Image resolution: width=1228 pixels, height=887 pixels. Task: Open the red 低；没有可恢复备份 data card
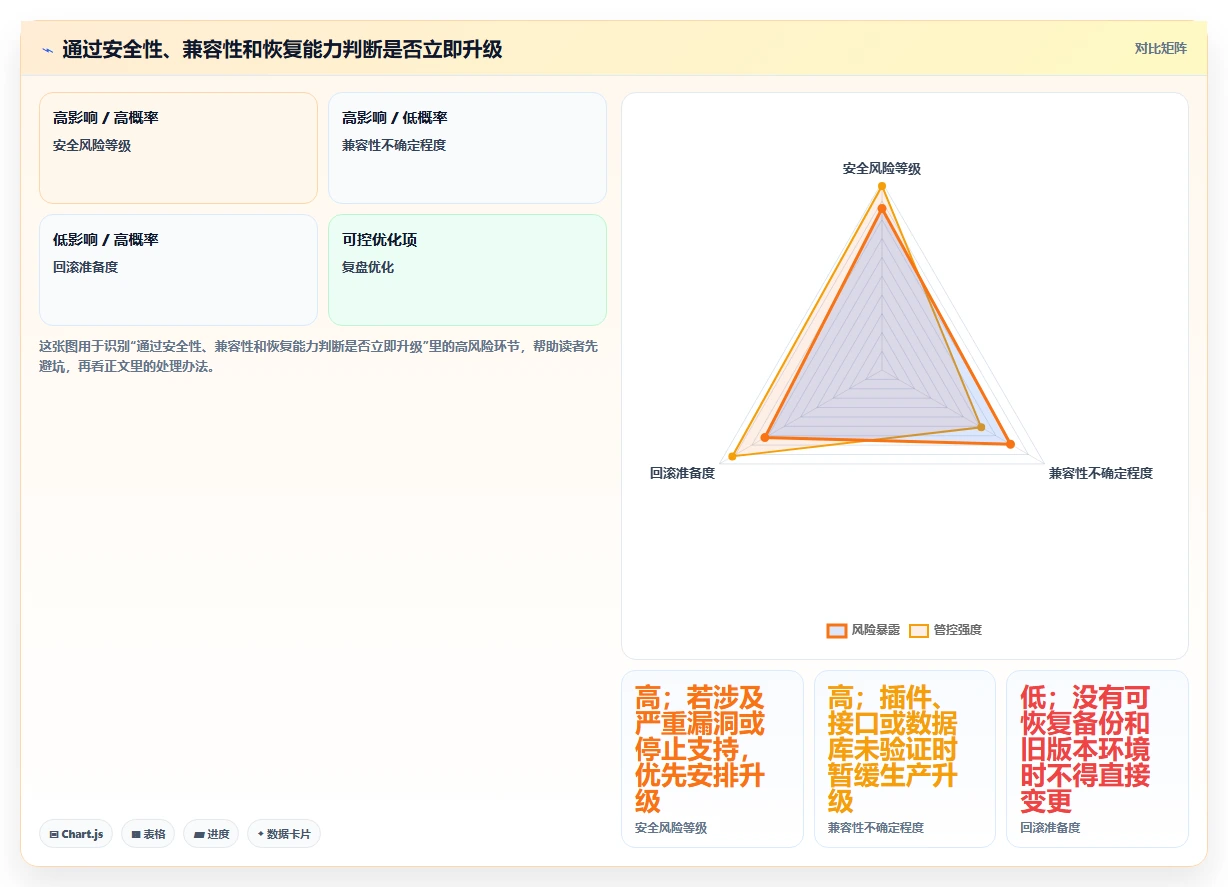(x=1097, y=758)
